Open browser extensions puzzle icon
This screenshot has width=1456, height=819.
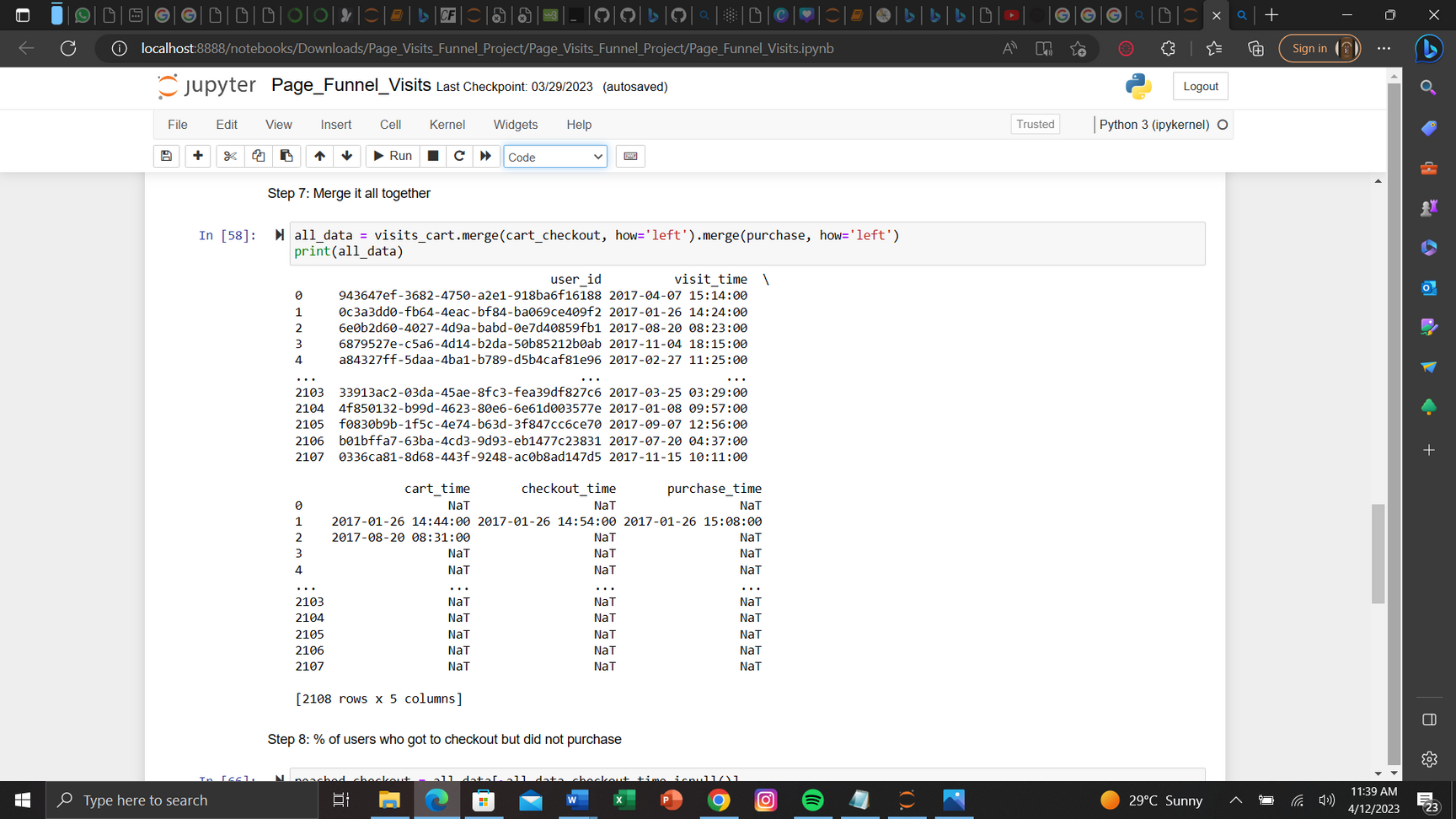click(x=1168, y=48)
